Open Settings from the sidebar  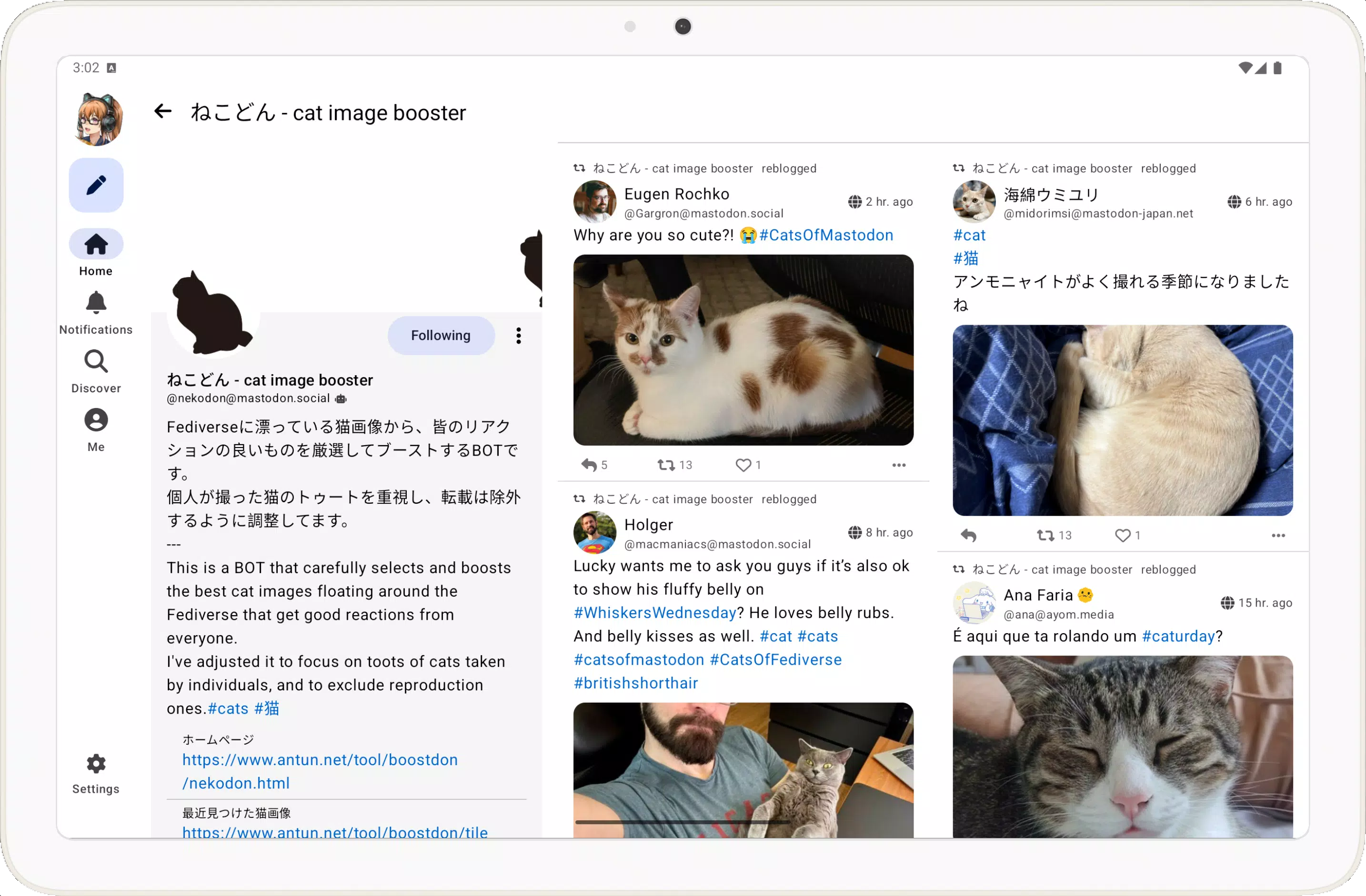(96, 774)
